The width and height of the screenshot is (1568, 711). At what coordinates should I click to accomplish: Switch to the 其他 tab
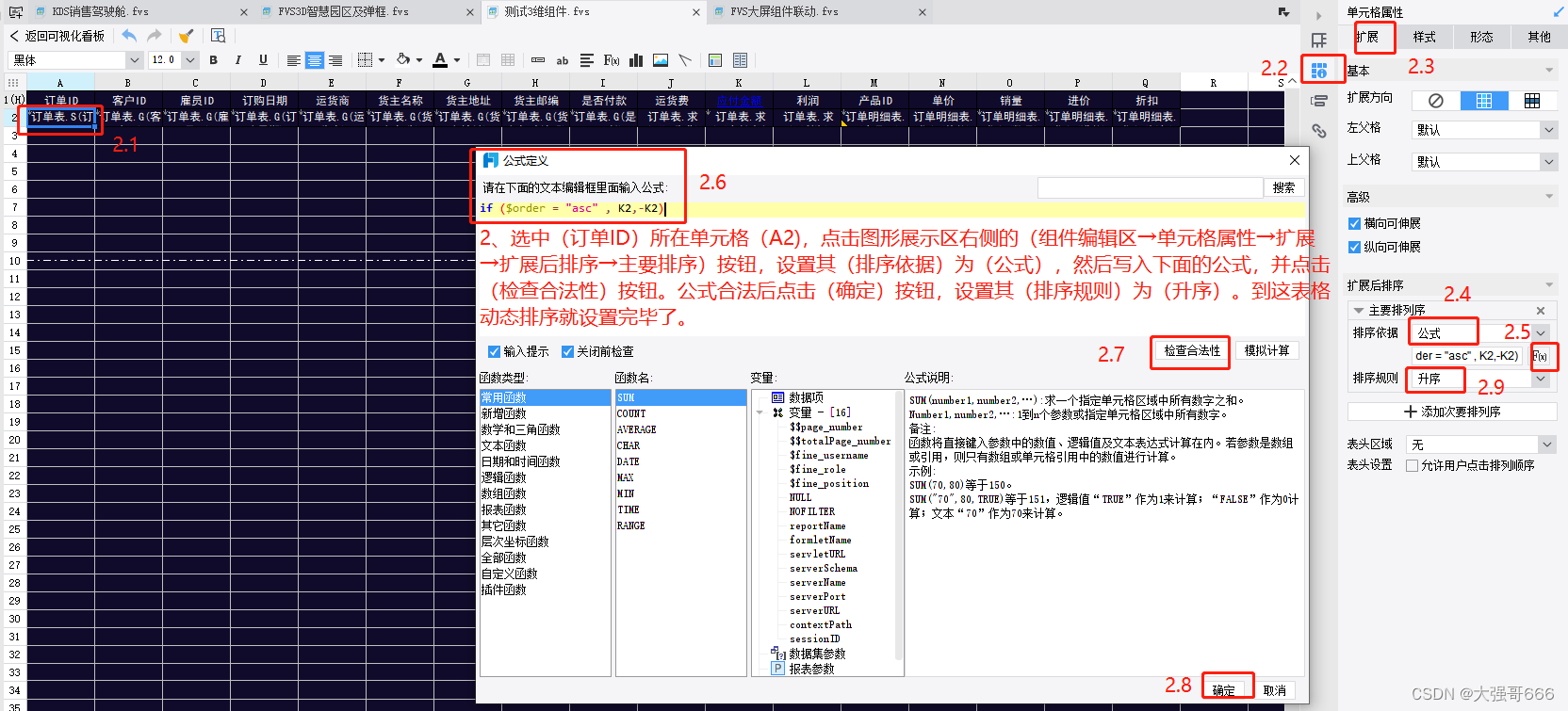pyautogui.click(x=1539, y=37)
